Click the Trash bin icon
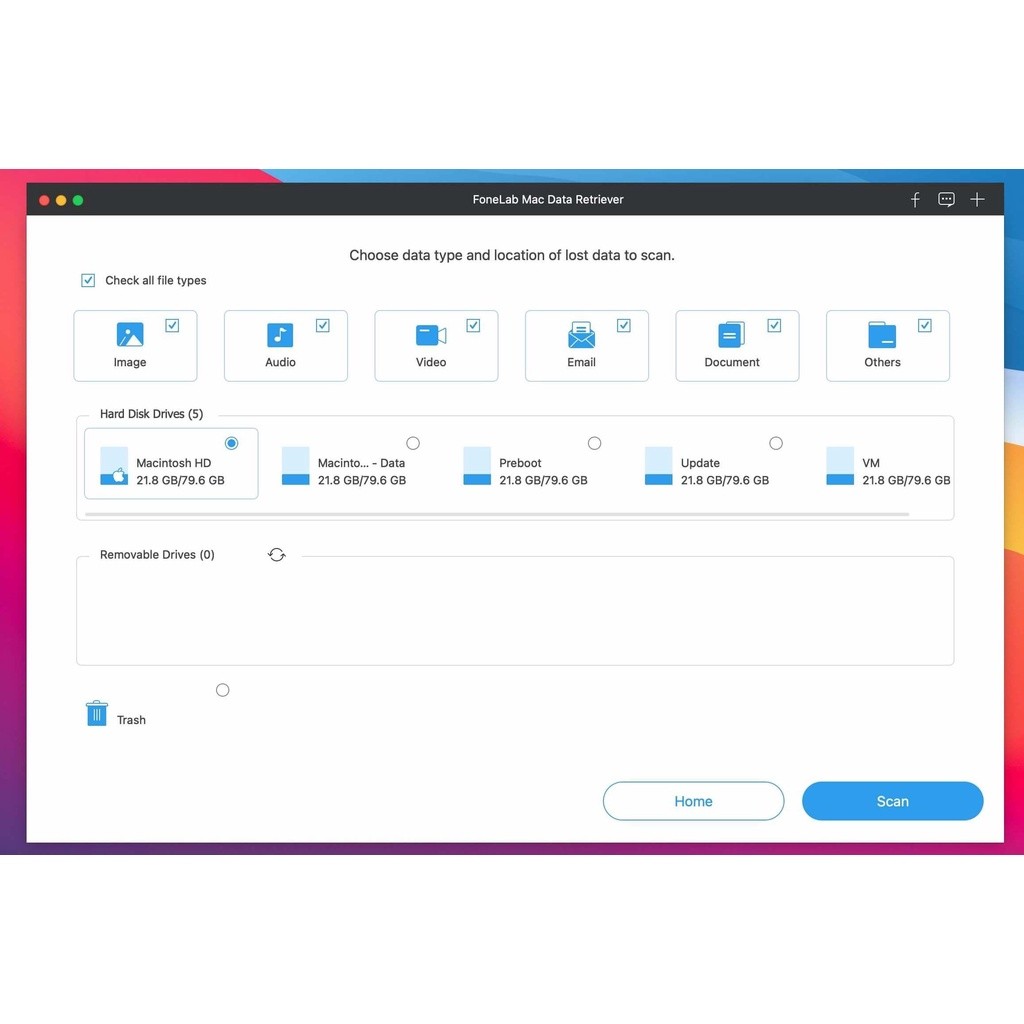The width and height of the screenshot is (1024, 1024). [97, 713]
